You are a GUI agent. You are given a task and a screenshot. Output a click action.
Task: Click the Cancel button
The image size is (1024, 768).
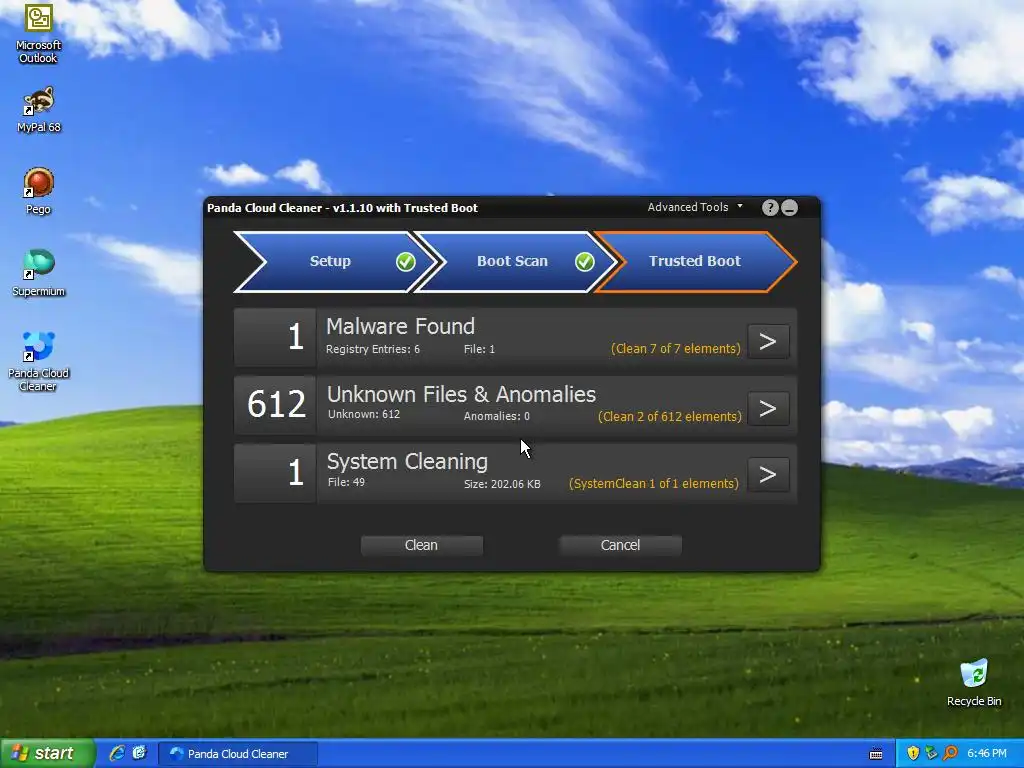pos(620,545)
